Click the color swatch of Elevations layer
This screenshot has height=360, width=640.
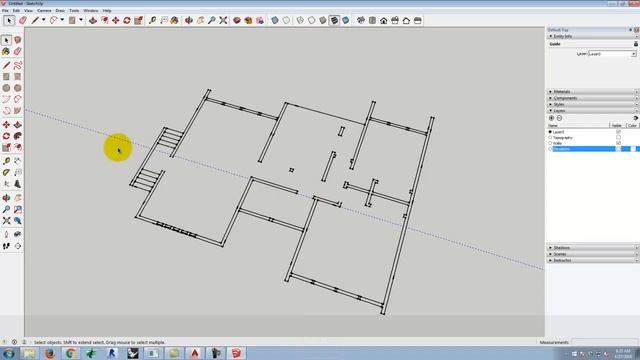point(633,149)
